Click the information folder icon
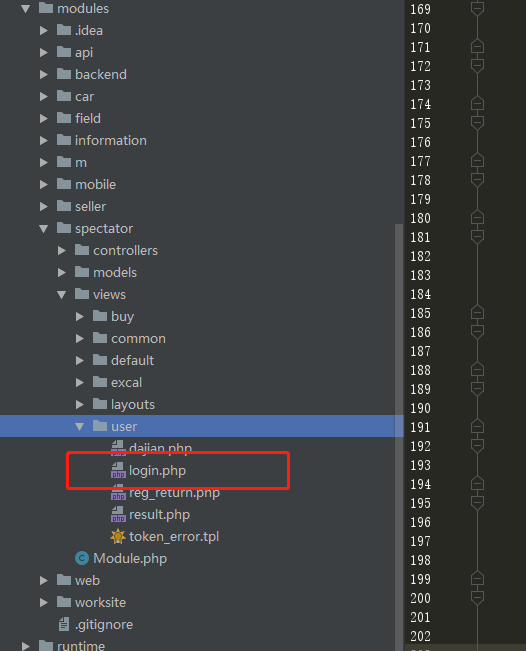Image resolution: width=526 pixels, height=651 pixels. tap(64, 140)
